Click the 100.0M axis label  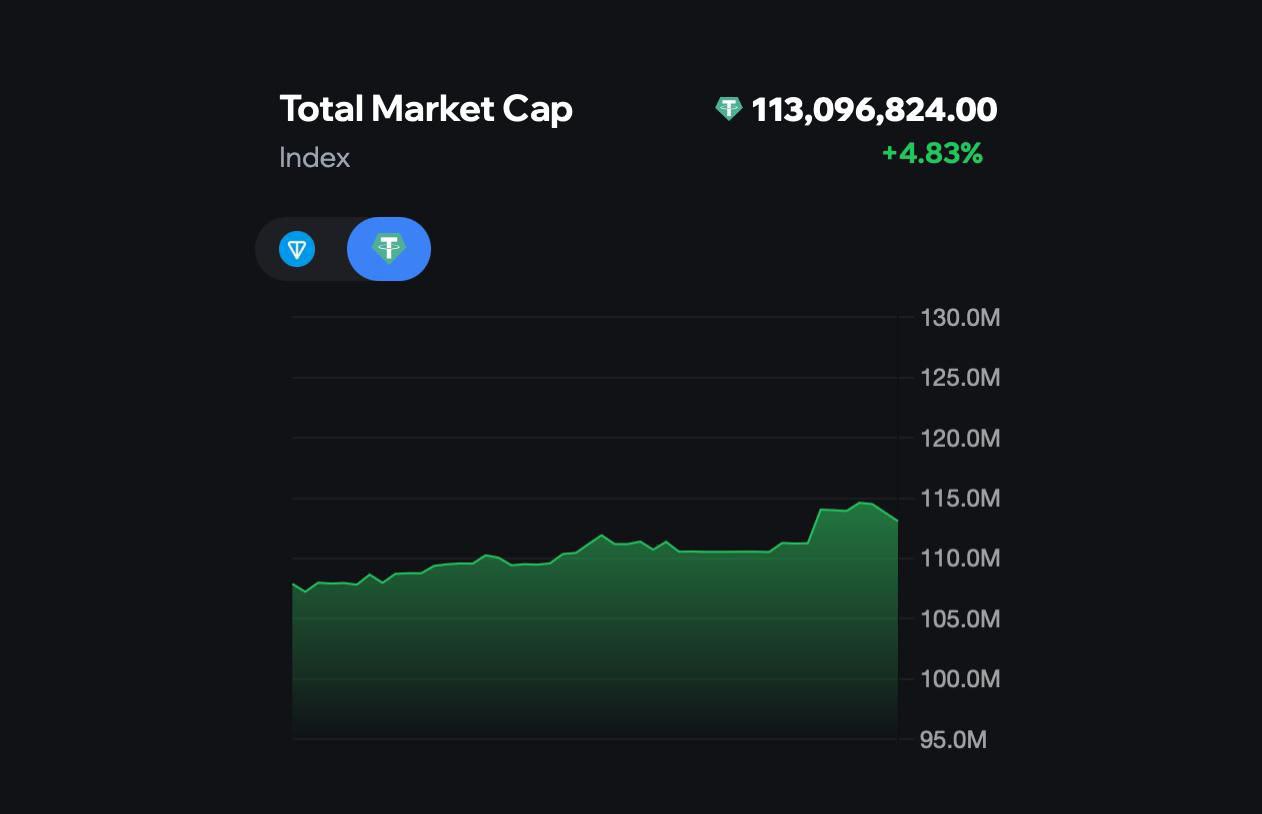point(960,680)
